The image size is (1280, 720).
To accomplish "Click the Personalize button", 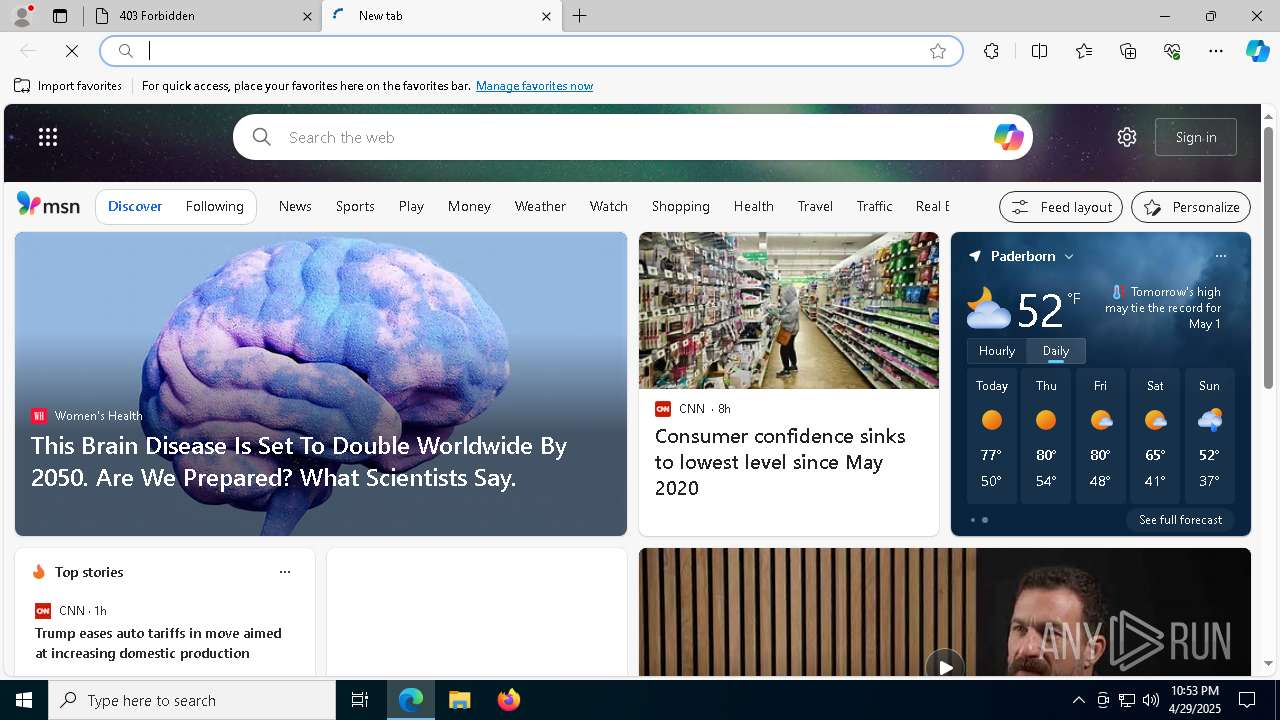I will point(1191,207).
